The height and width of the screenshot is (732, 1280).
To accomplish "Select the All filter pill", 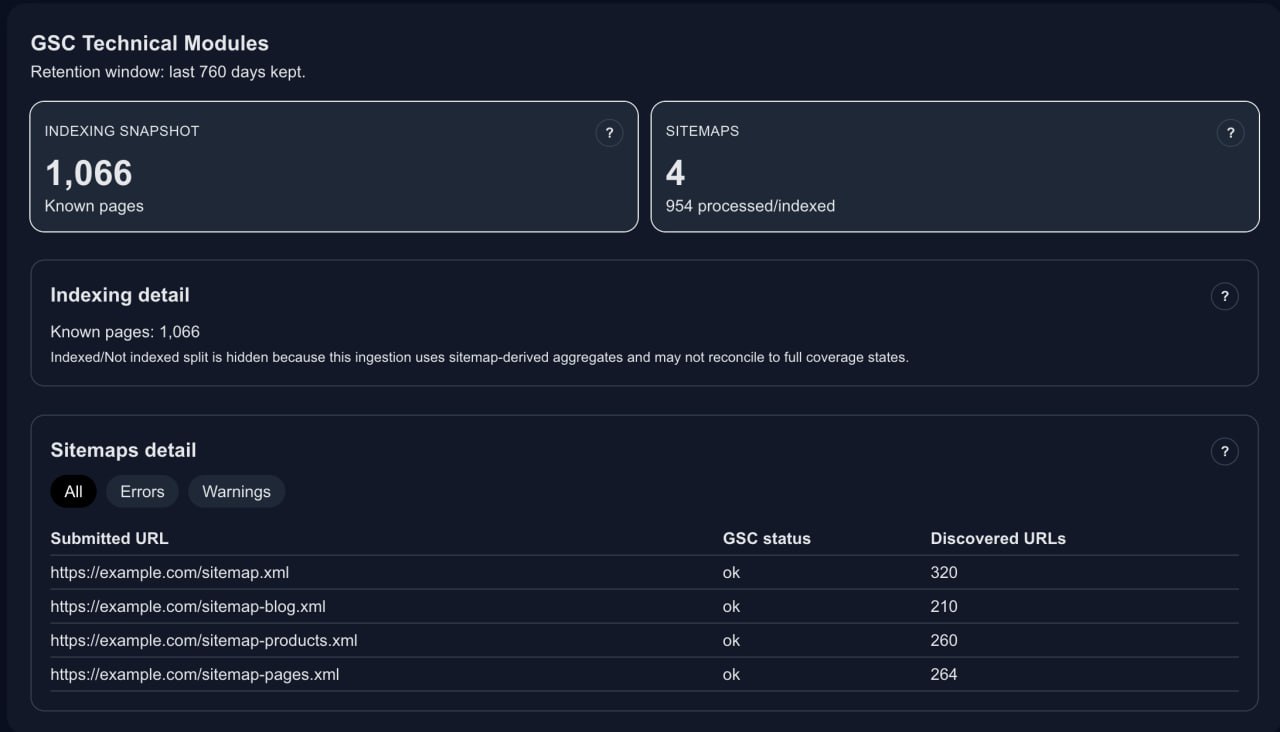I will coord(73,492).
